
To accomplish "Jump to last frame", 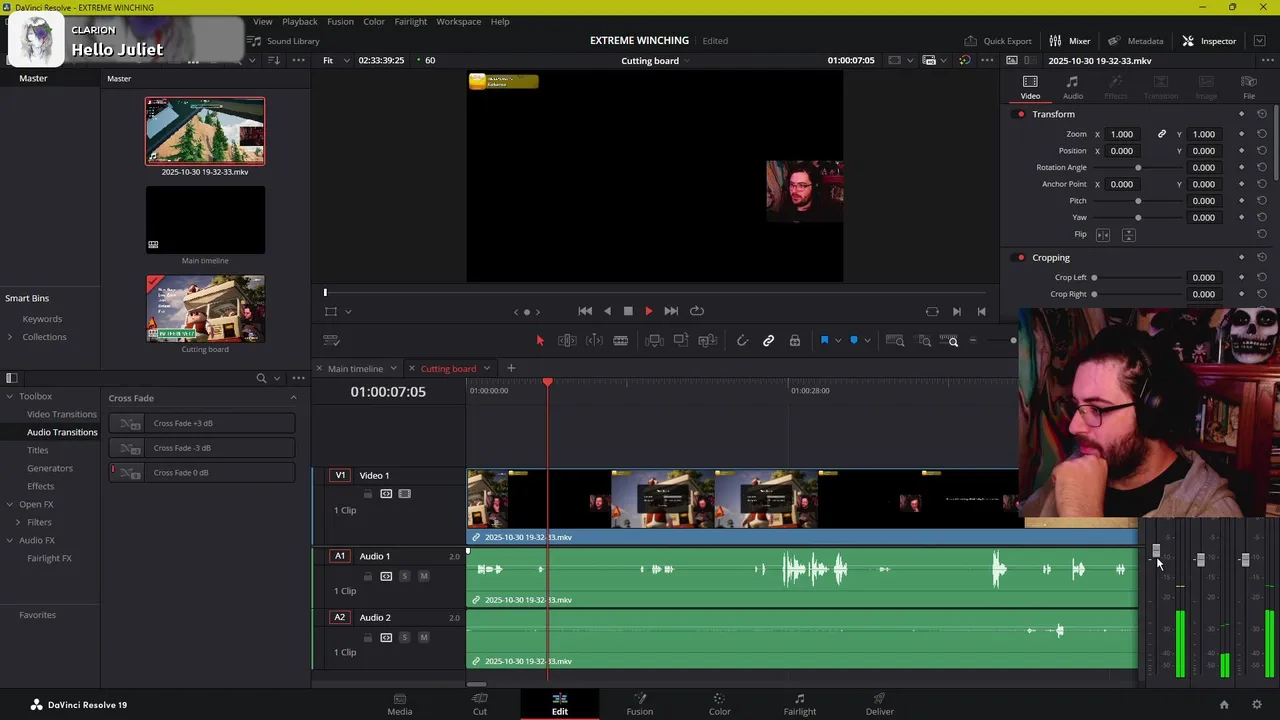I will coord(671,311).
